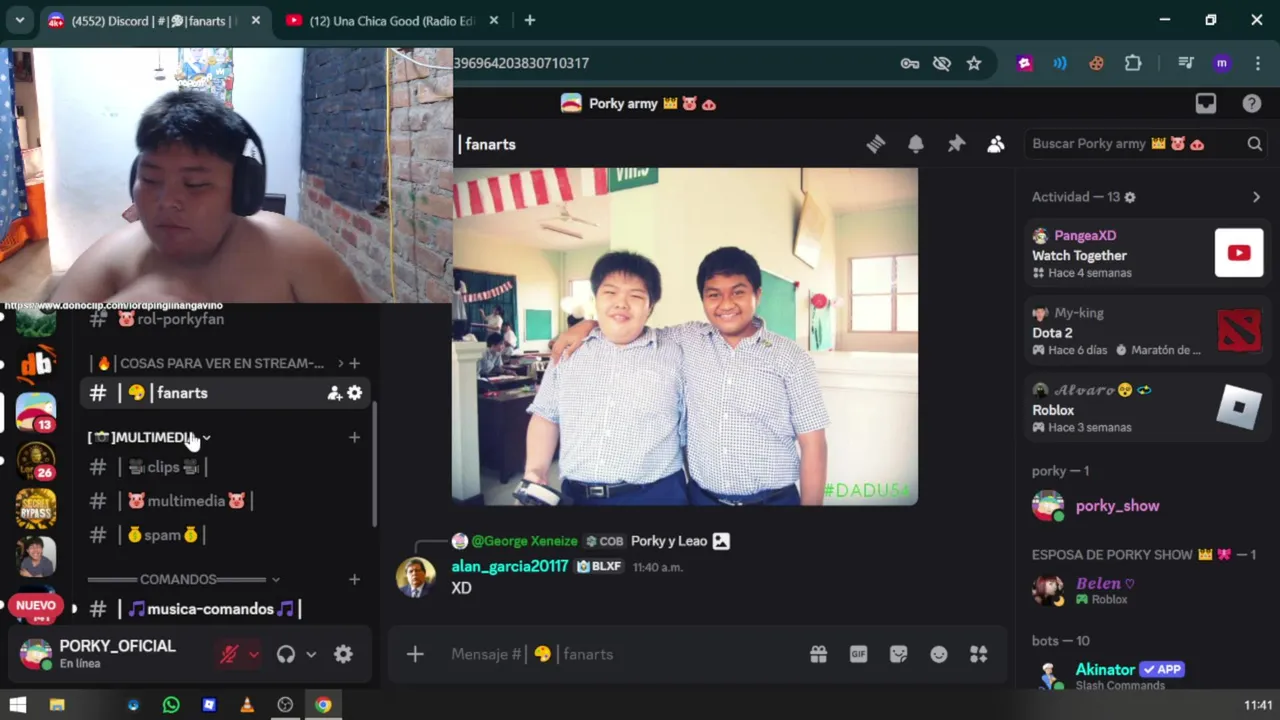Viewport: 1280px width, 720px height.
Task: Open WhatsApp from the taskbar
Action: [171, 705]
